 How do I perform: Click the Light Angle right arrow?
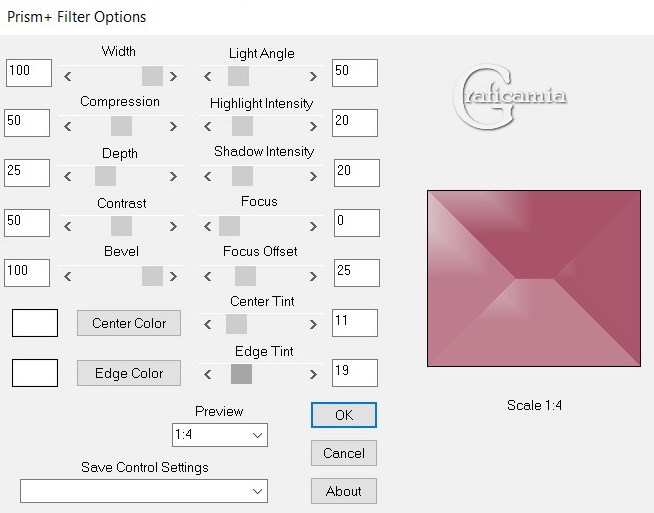313,76
